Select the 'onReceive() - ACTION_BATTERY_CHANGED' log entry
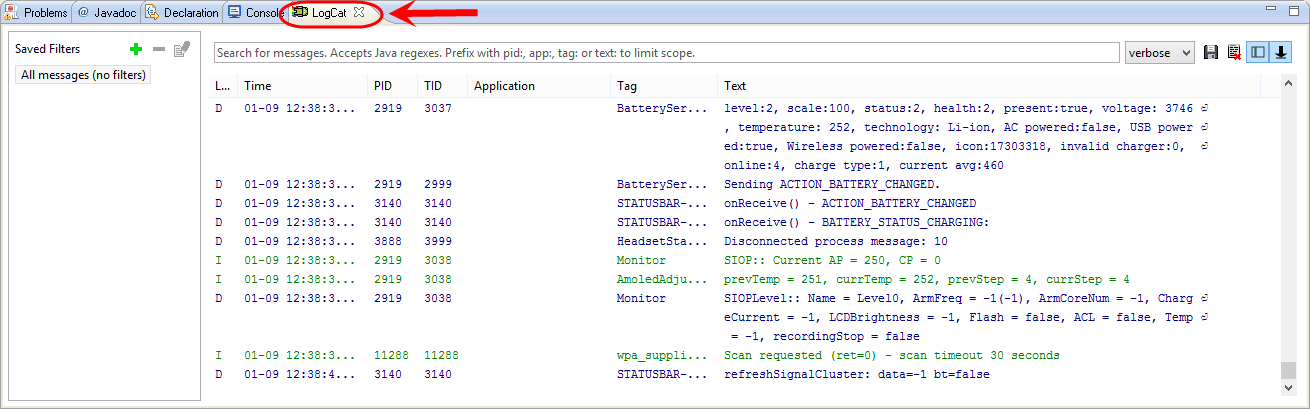1310x409 pixels. (x=746, y=204)
